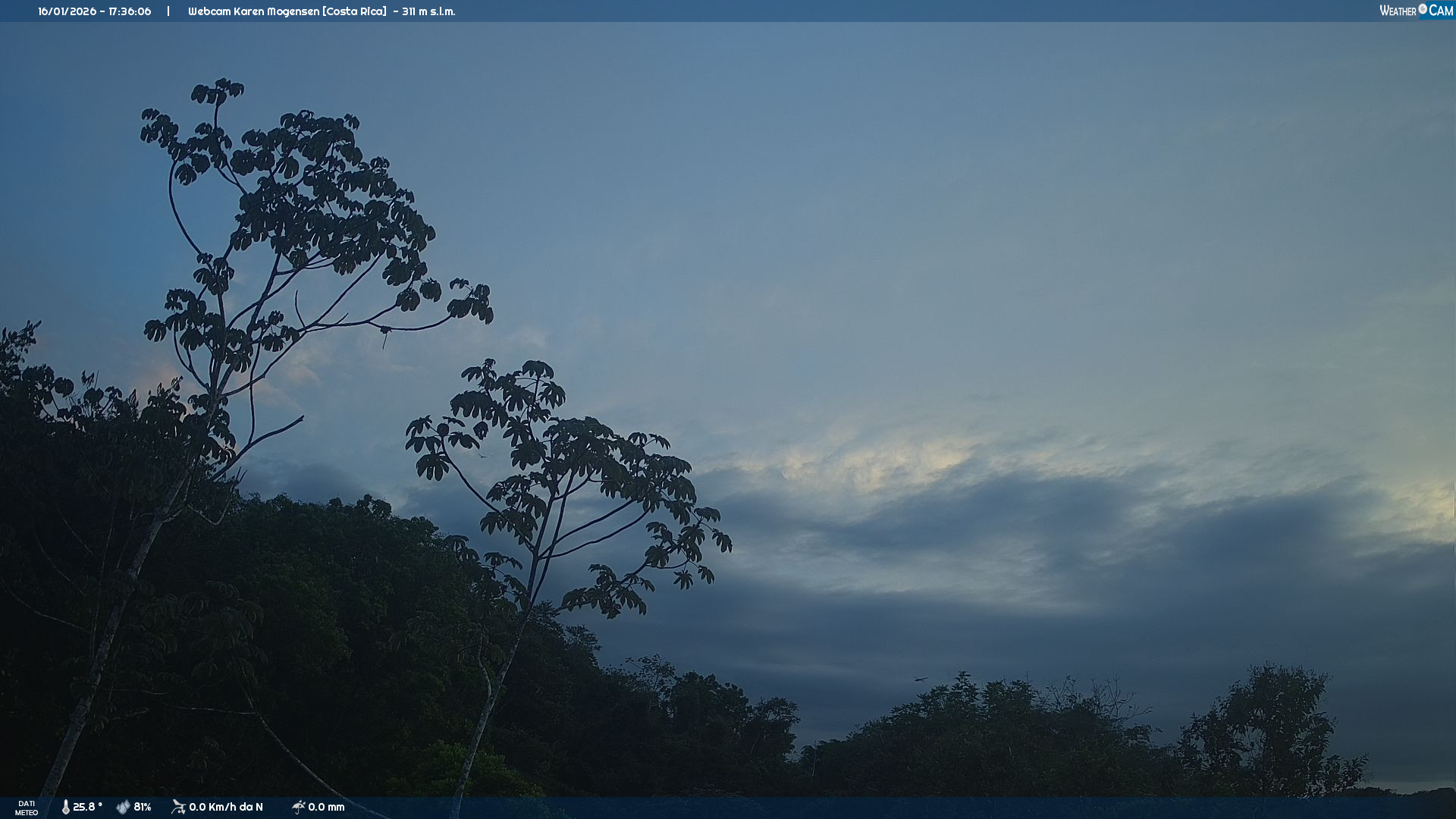This screenshot has width=1456, height=819.
Task: Select the 0.0 mm rainfall value
Action: (x=326, y=807)
